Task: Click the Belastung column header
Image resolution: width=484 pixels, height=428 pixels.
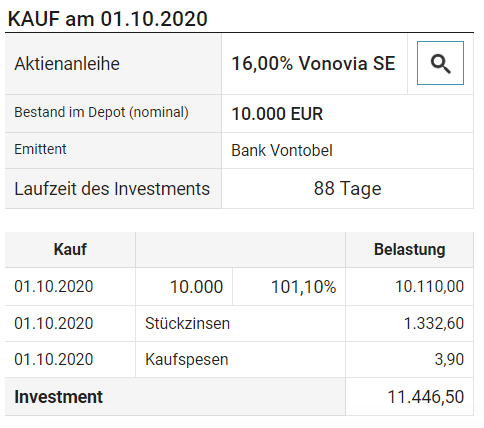Action: pyautogui.click(x=410, y=249)
